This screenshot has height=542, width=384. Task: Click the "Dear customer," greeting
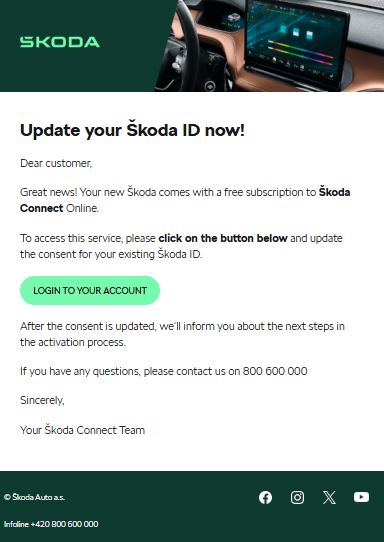[x=56, y=163]
